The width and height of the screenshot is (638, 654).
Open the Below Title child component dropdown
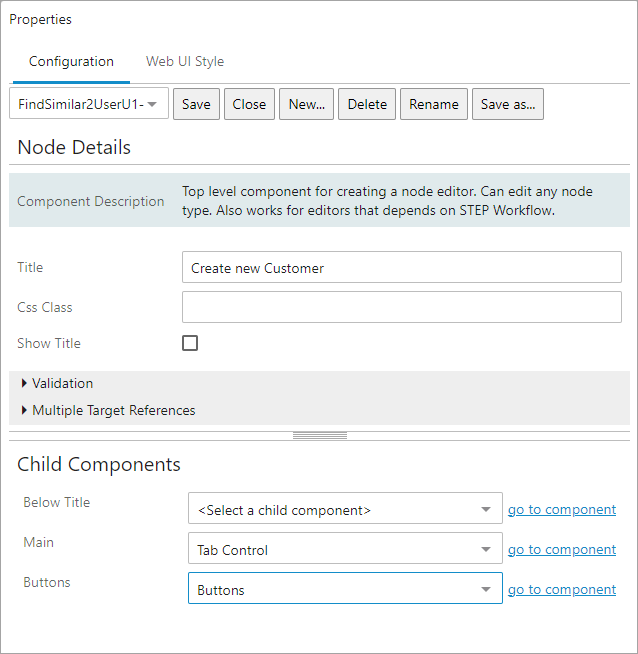(x=345, y=508)
